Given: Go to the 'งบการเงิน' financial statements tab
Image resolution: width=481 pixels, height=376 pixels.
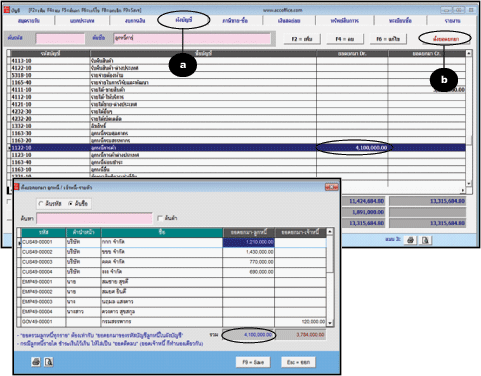Looking at the screenshot, I should [x=135, y=21].
